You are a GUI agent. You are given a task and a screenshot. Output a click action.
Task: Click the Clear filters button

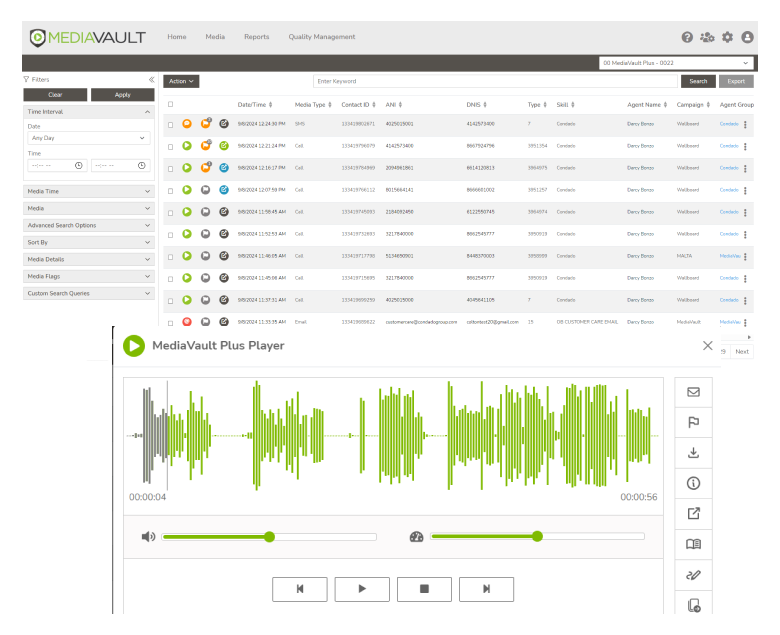(x=55, y=95)
